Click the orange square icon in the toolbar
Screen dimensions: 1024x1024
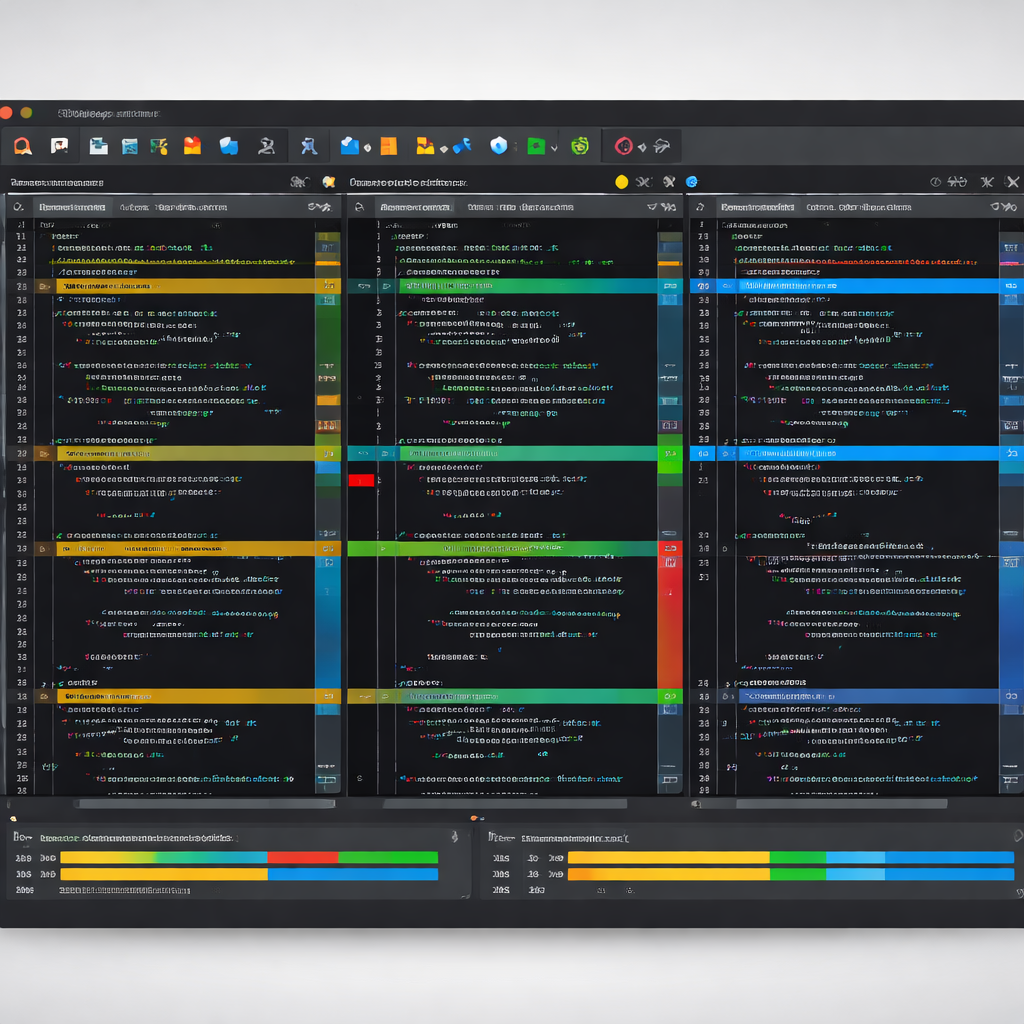click(x=388, y=146)
